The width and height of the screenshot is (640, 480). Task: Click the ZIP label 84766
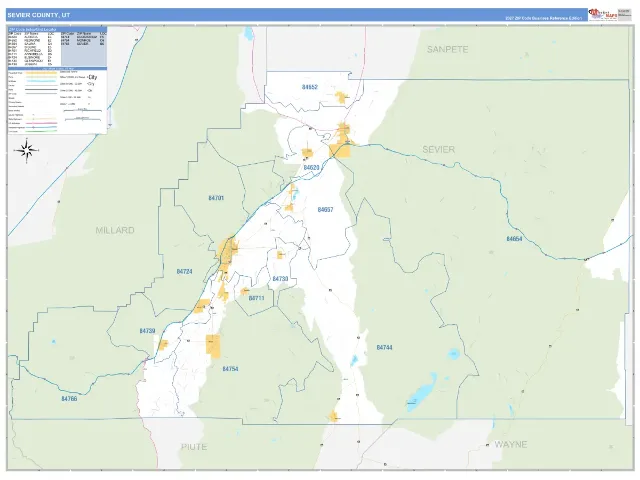(x=69, y=399)
